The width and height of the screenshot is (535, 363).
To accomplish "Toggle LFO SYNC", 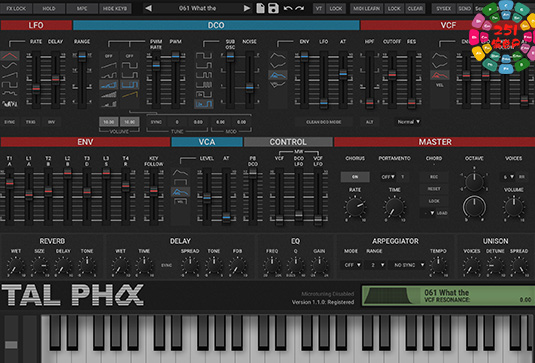I will pos(10,122).
